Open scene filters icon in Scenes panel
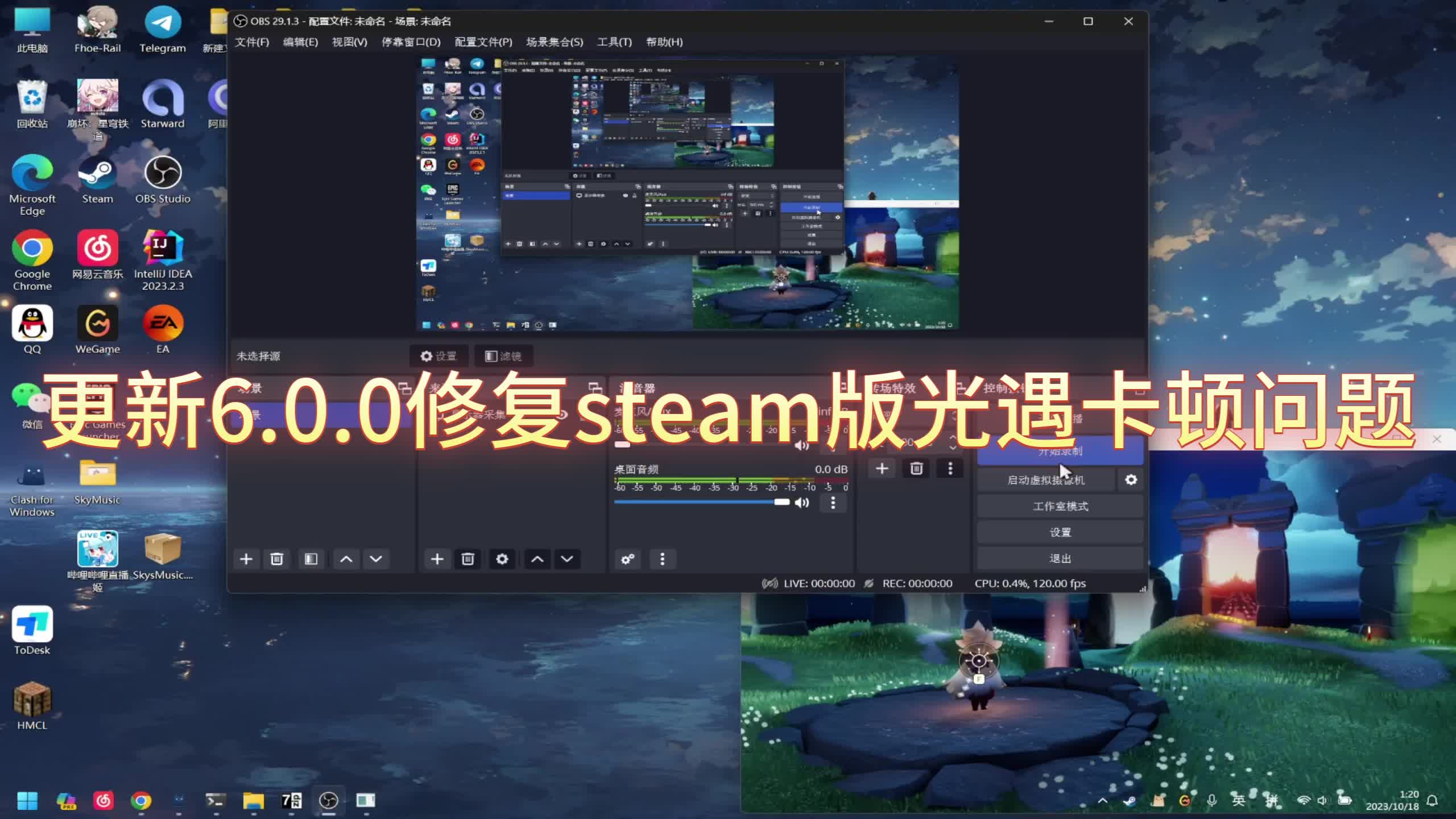The width and height of the screenshot is (1456, 819). [x=311, y=559]
